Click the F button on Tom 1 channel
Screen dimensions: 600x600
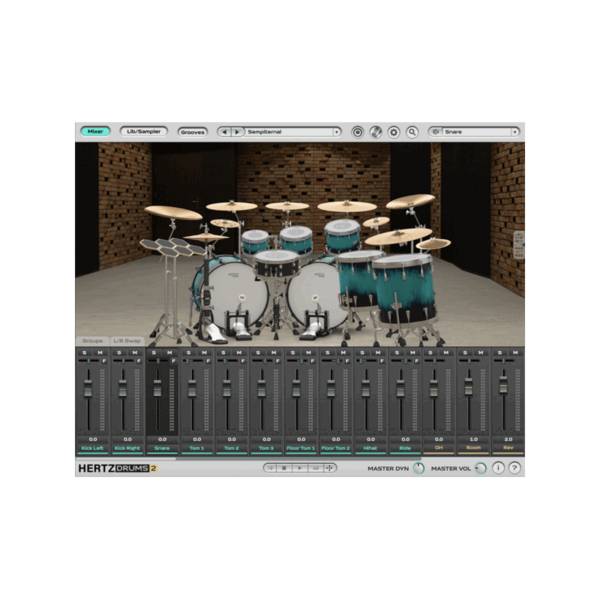tap(208, 361)
